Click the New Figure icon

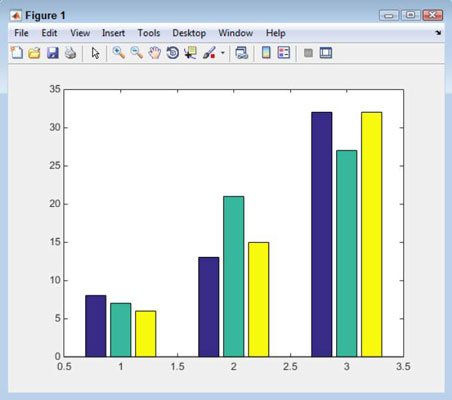point(17,53)
